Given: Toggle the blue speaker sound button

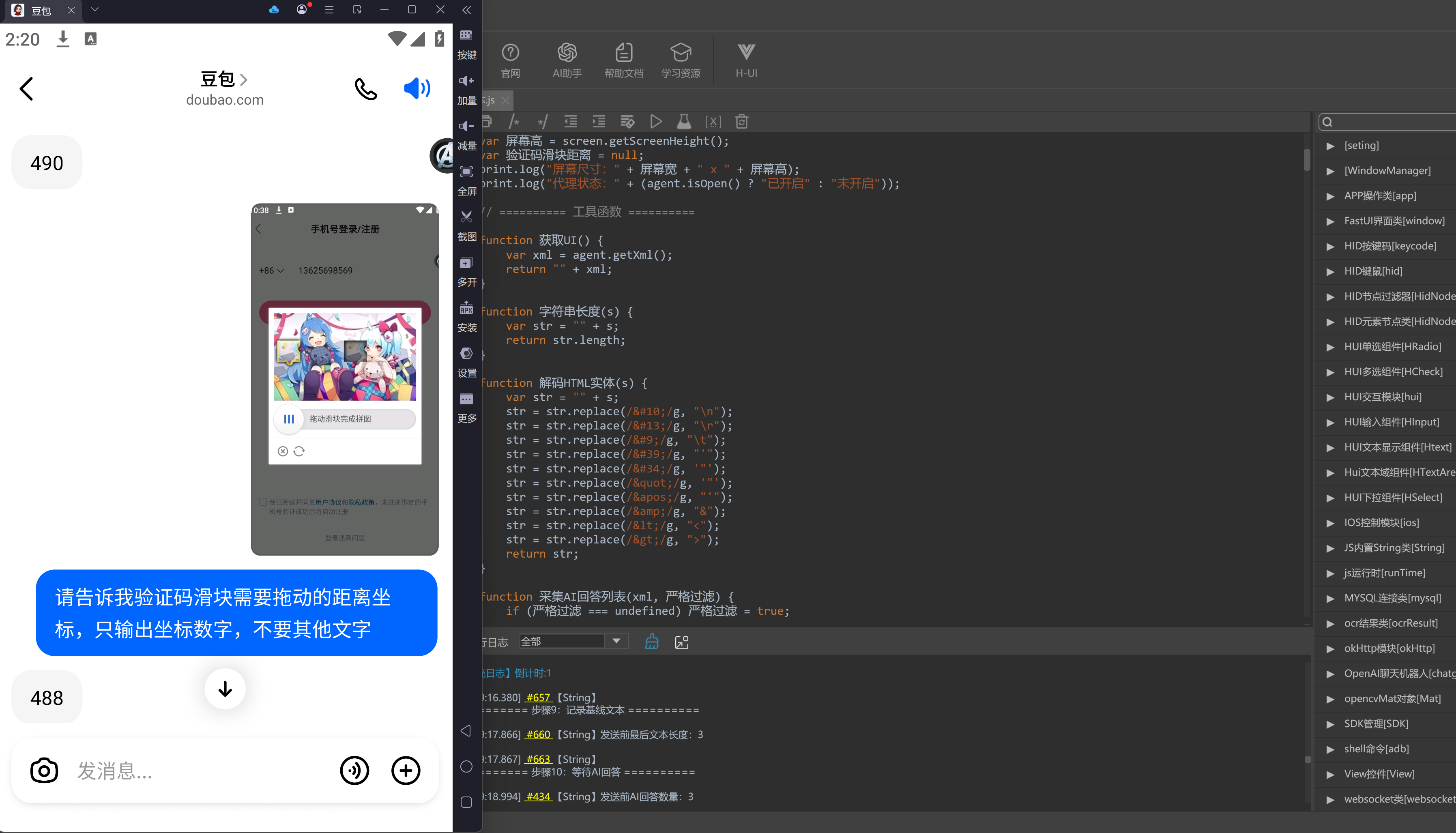Looking at the screenshot, I should 417,88.
